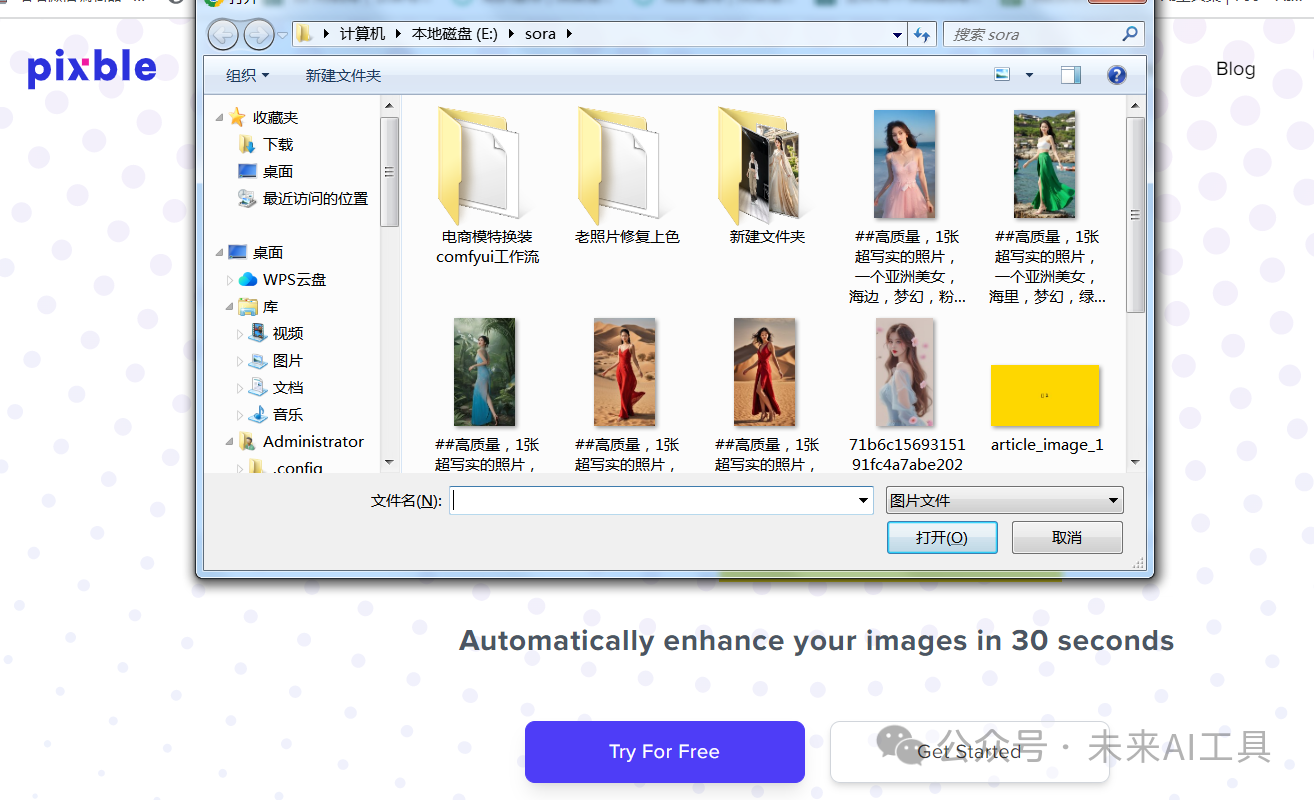Click the 文件名 text input field
Image resolution: width=1314 pixels, height=800 pixels.
pos(655,501)
